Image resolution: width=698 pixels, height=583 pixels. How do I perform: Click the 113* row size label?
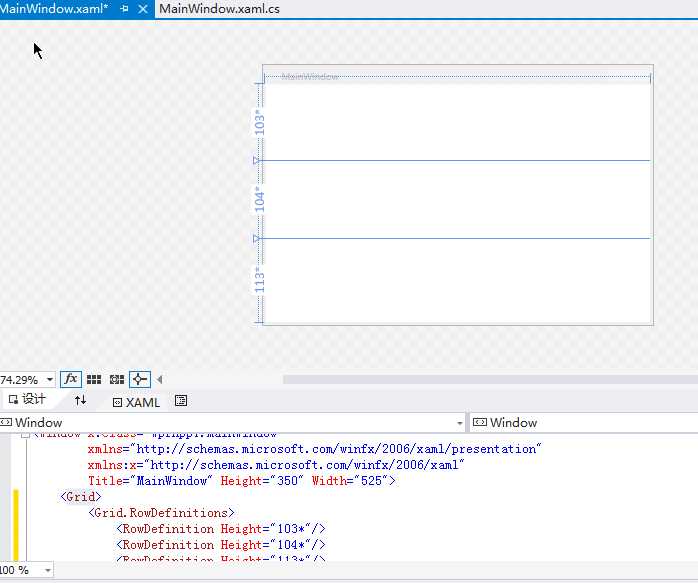(259, 280)
